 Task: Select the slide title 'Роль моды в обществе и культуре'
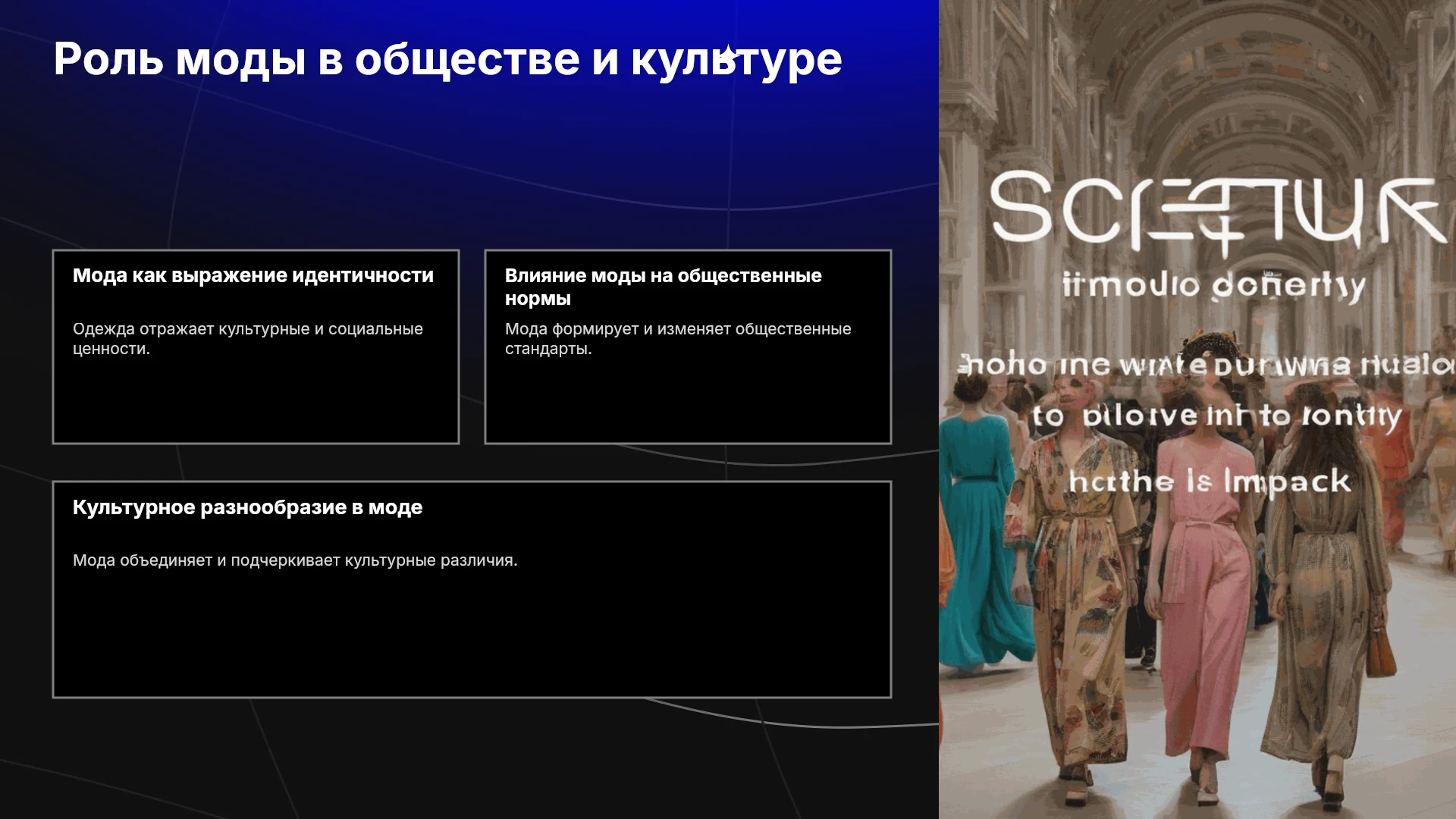tap(447, 59)
